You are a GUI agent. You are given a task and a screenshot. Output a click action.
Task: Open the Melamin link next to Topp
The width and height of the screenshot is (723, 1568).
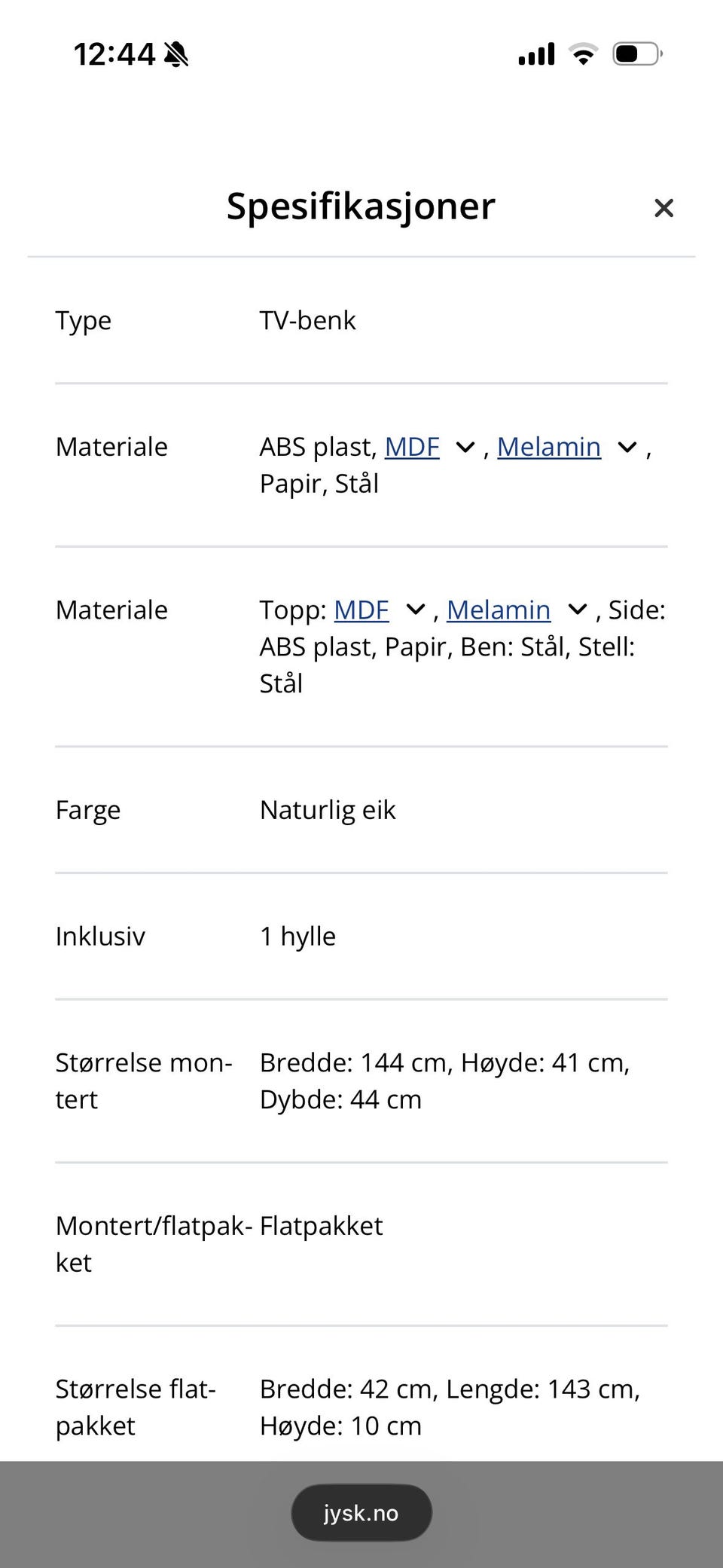pos(499,610)
